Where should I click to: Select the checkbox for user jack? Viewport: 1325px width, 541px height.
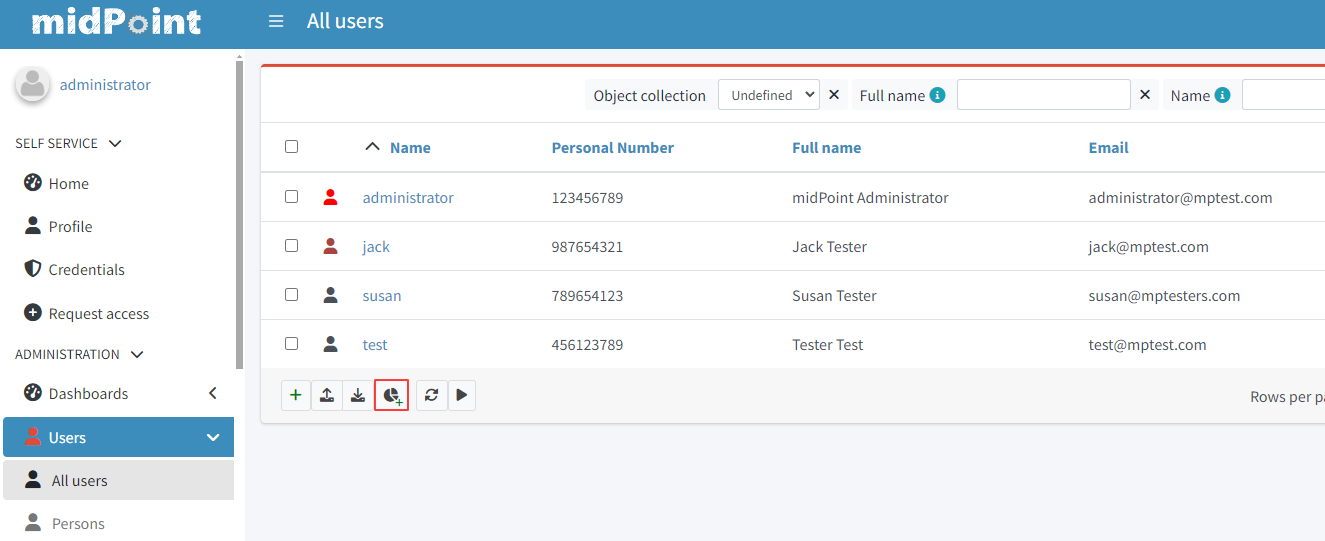291,246
